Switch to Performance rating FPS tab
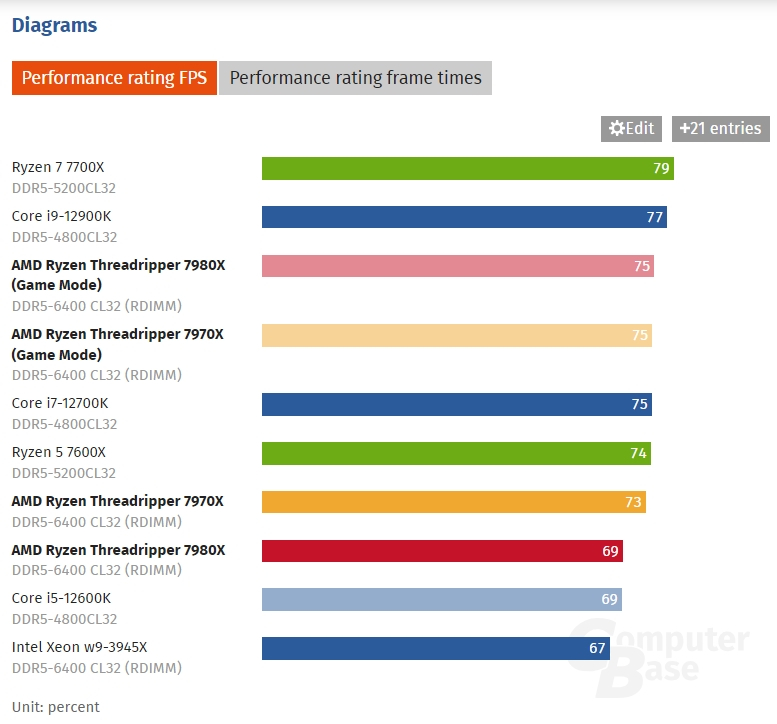Viewport: 777px width, 724px height. [114, 78]
